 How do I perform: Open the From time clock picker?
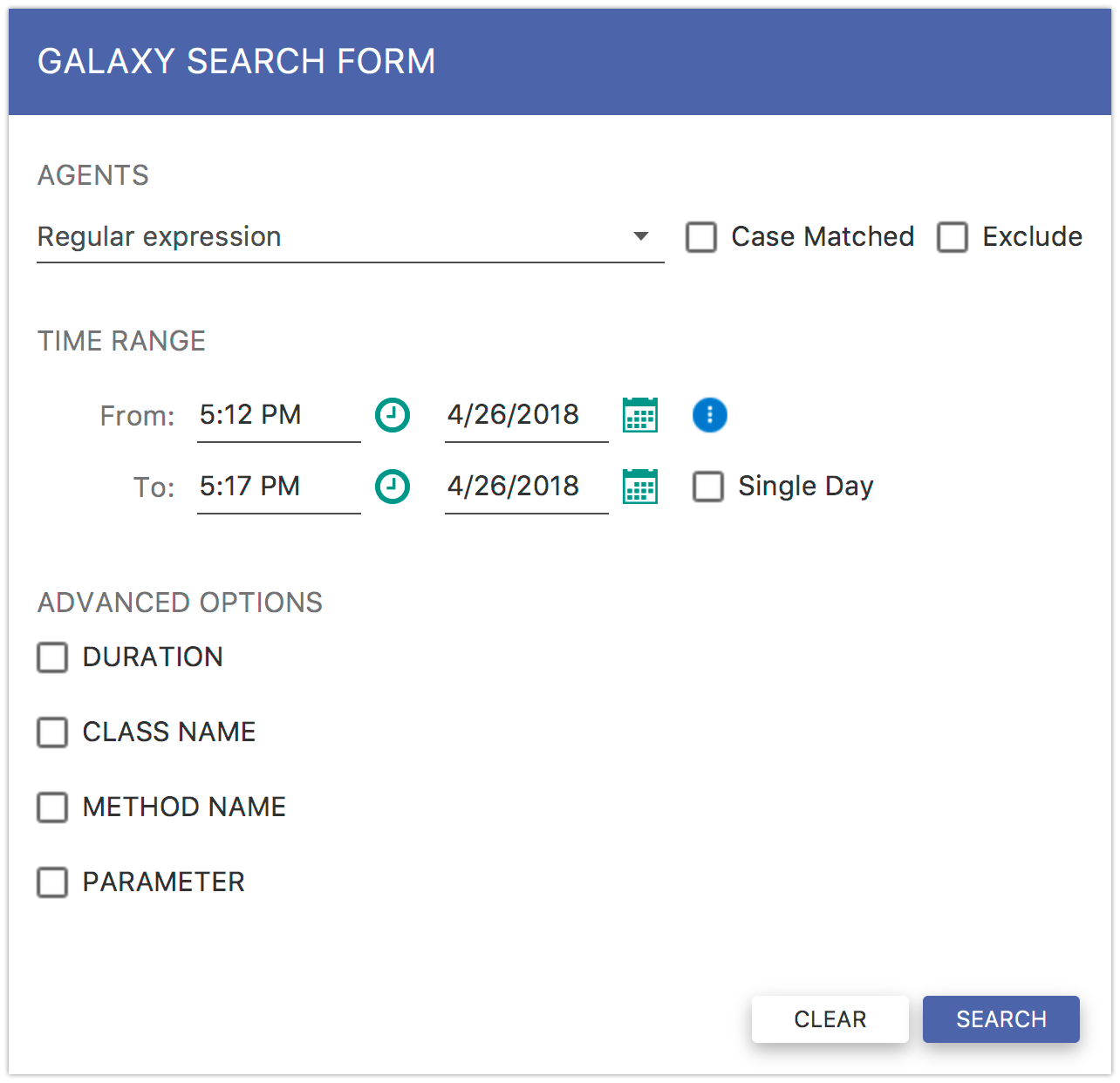pos(393,415)
